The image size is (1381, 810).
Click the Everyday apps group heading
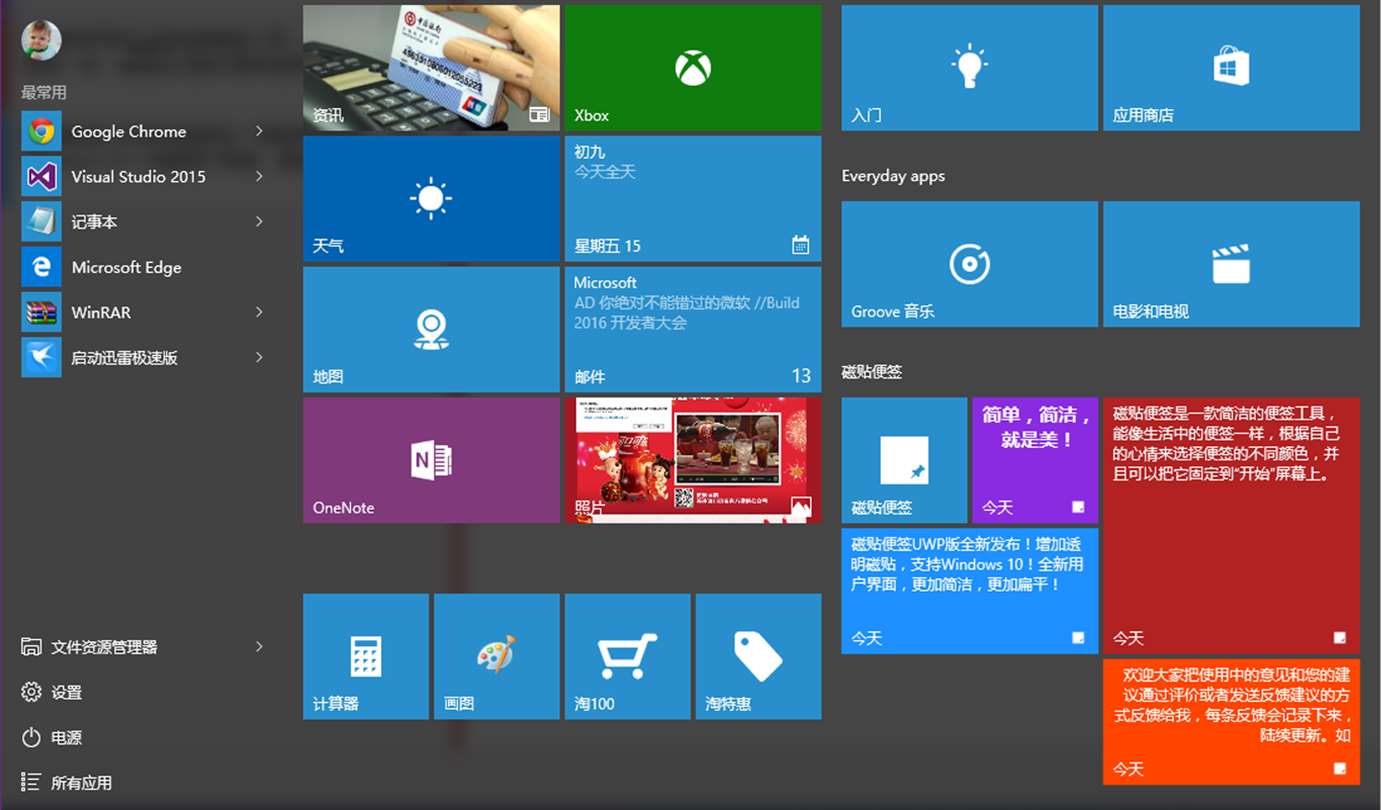tap(893, 176)
